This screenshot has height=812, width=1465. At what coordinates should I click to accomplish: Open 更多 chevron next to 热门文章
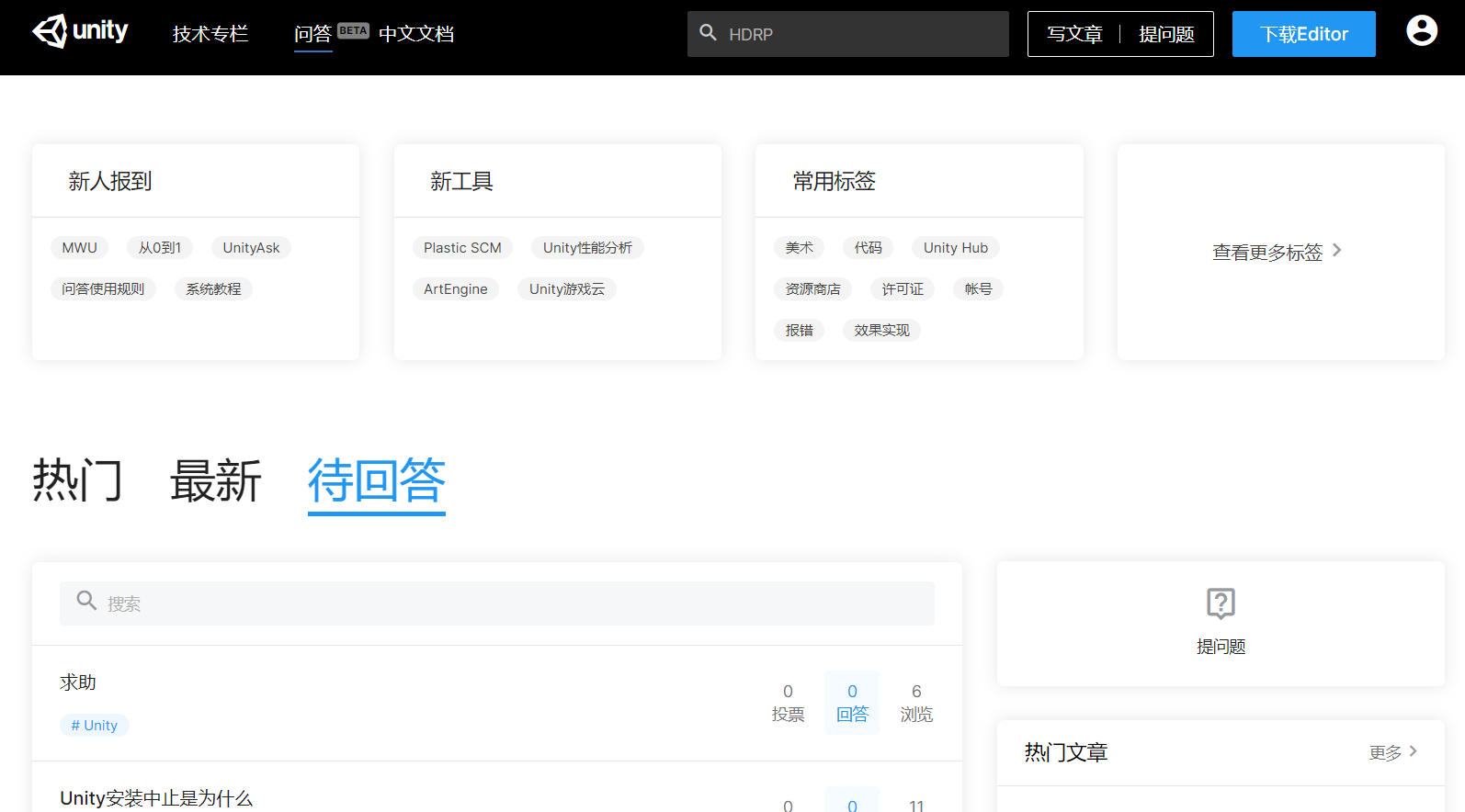pyautogui.click(x=1414, y=751)
